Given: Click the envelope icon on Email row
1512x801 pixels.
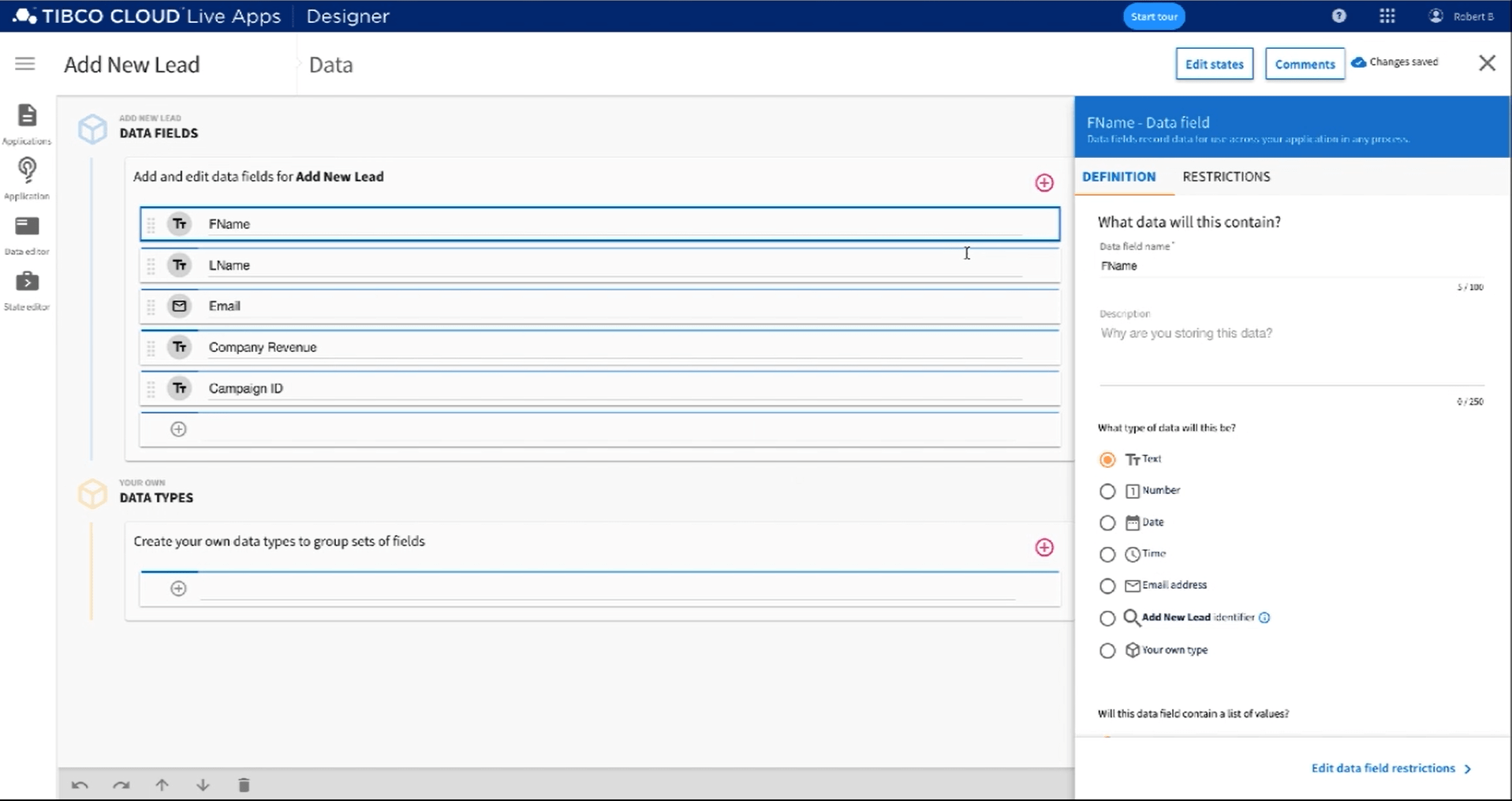Looking at the screenshot, I should [180, 306].
